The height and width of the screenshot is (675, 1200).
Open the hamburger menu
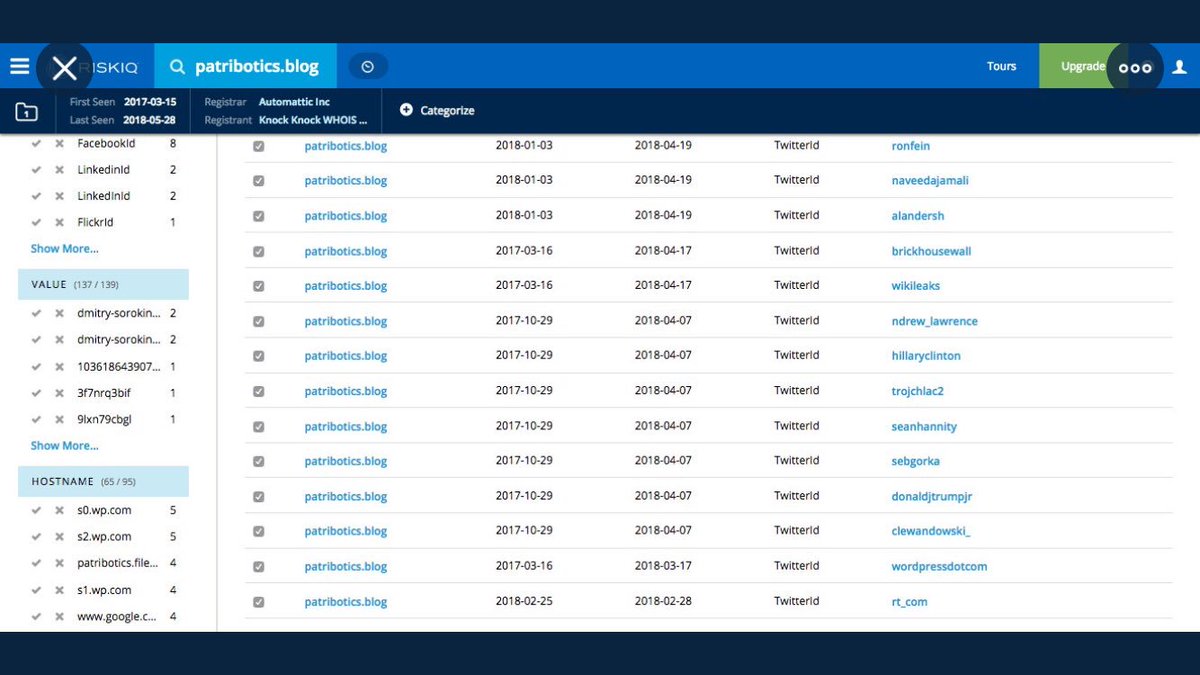[19, 67]
